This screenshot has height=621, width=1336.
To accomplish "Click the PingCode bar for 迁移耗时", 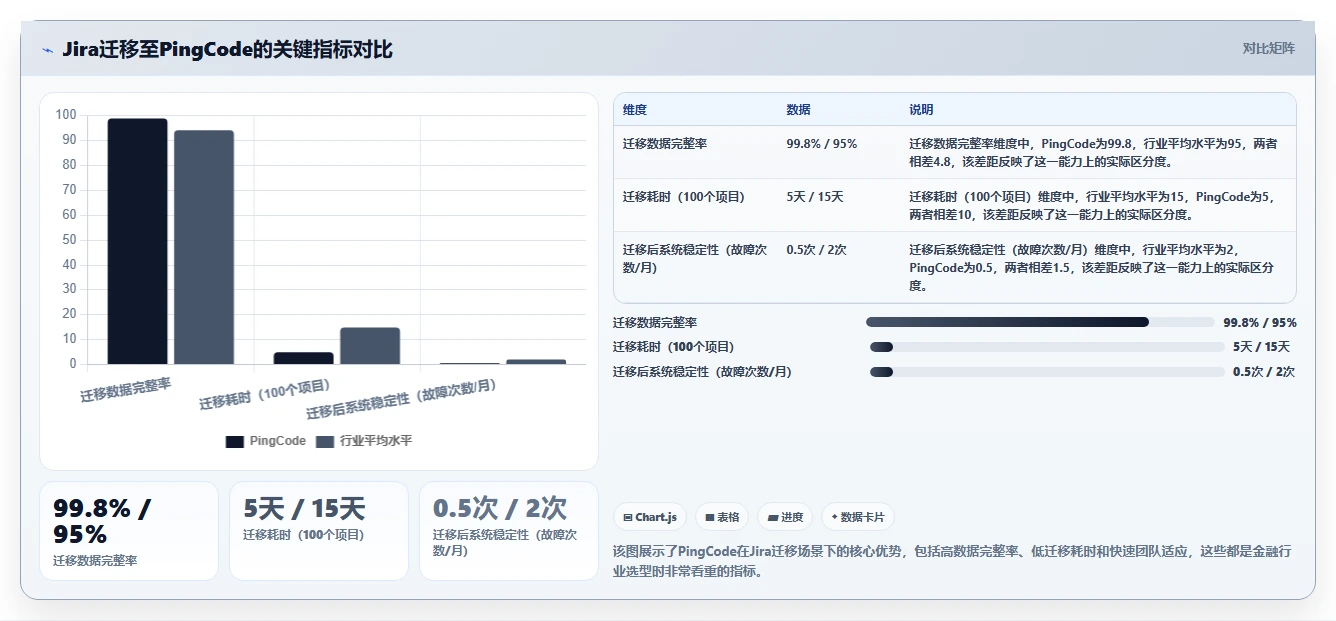I will [304, 358].
